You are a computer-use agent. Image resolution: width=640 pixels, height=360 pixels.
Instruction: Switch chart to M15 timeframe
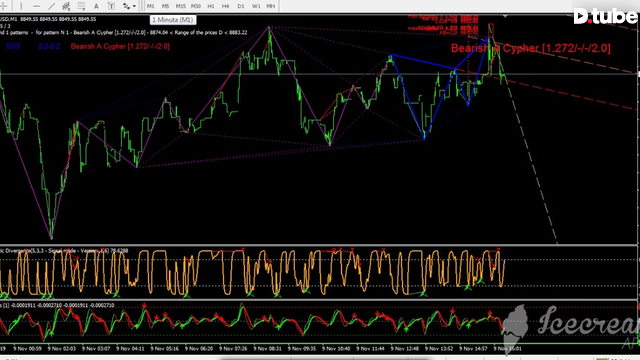pyautogui.click(x=180, y=6)
